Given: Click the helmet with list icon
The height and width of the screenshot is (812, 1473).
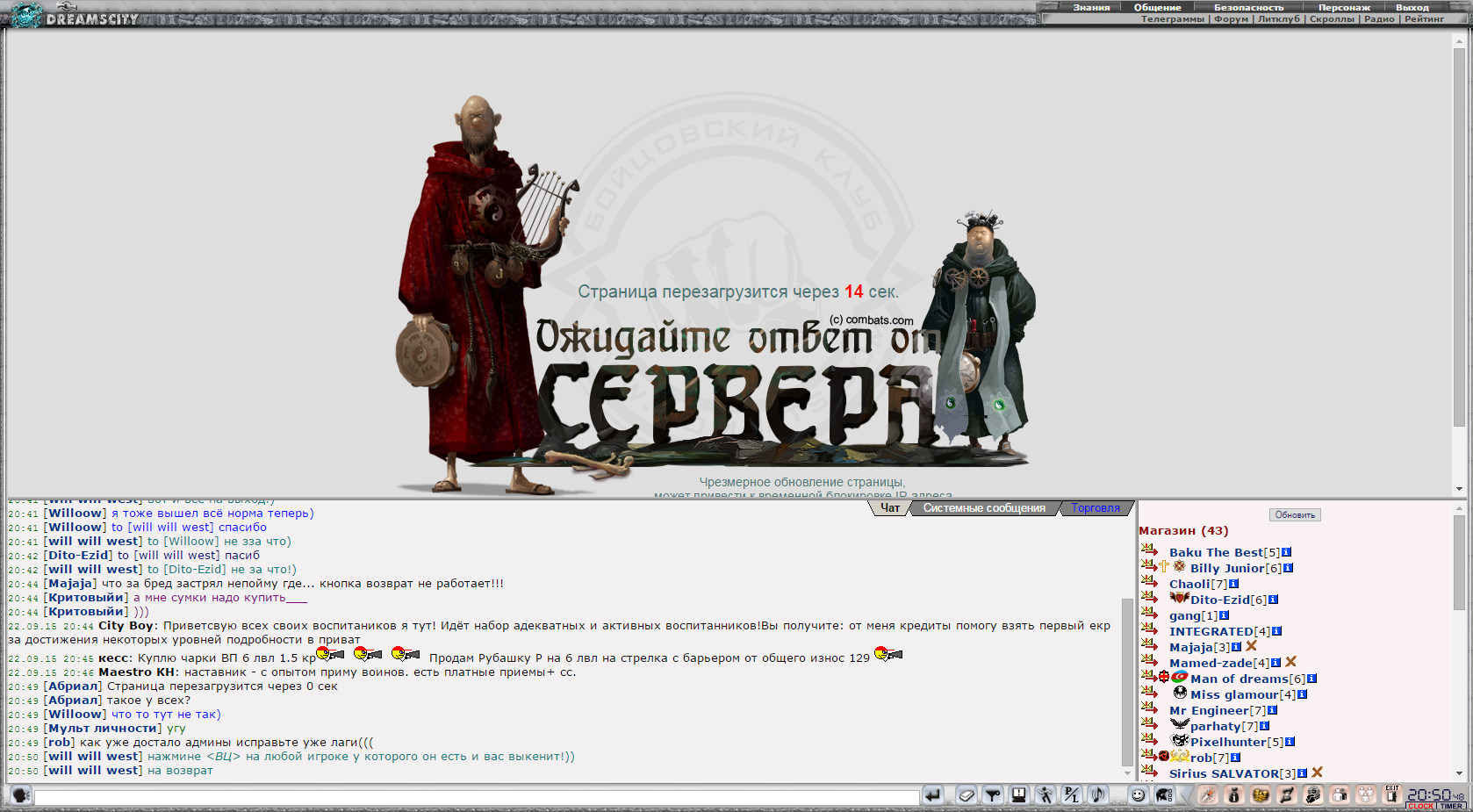Looking at the screenshot, I should (x=1164, y=795).
